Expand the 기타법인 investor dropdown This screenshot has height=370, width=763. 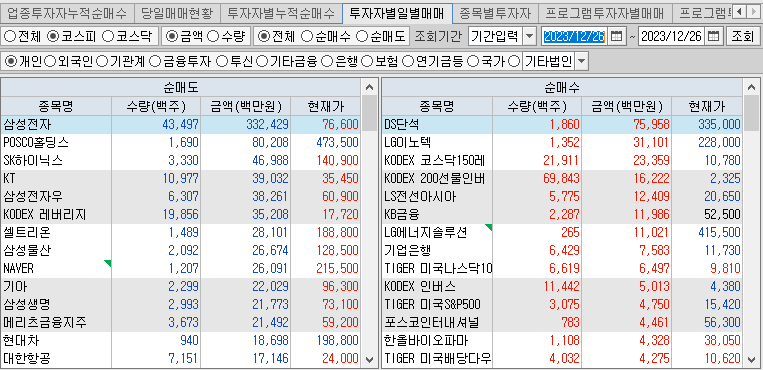tap(582, 62)
